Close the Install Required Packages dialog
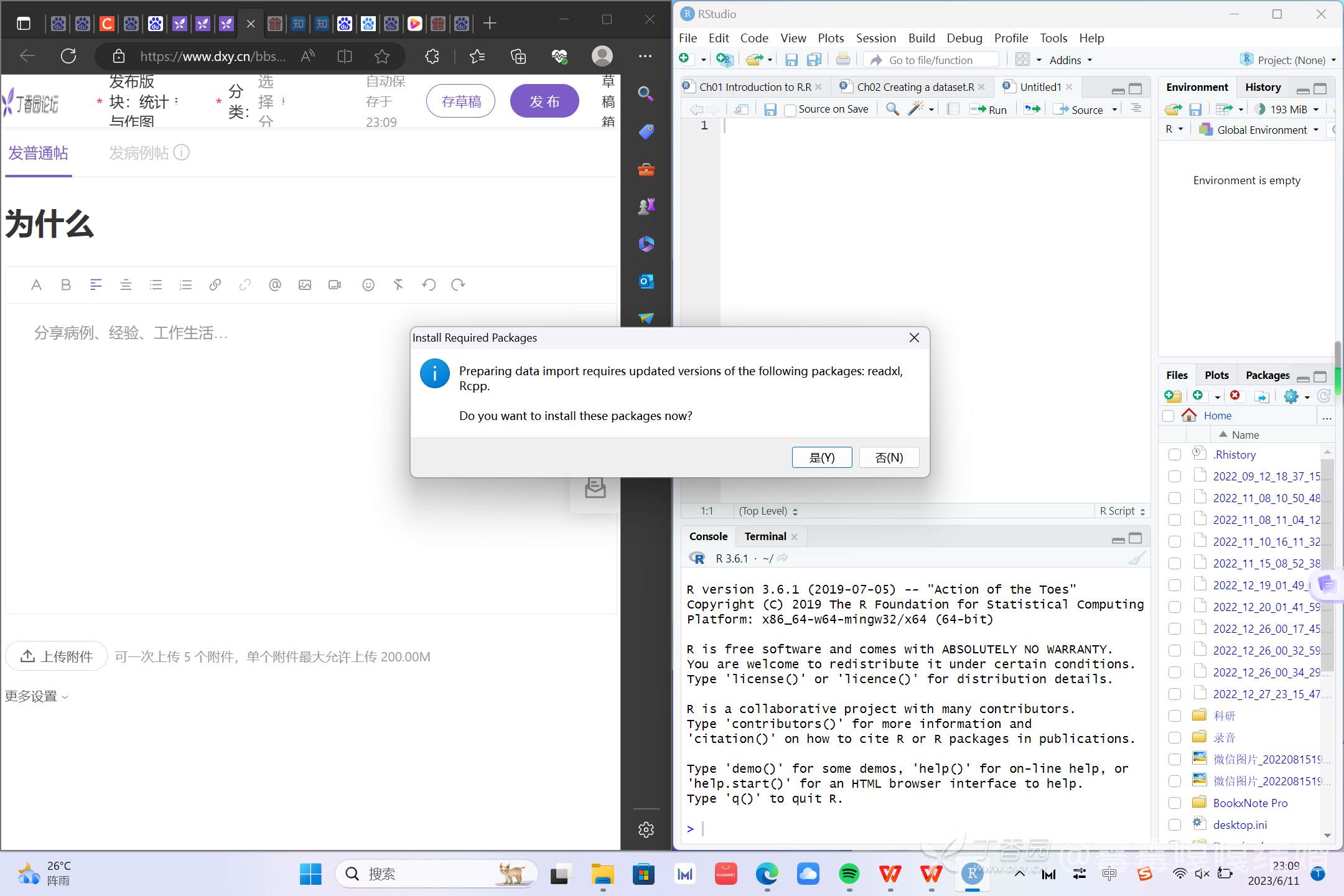The image size is (1344, 896). [x=914, y=338]
